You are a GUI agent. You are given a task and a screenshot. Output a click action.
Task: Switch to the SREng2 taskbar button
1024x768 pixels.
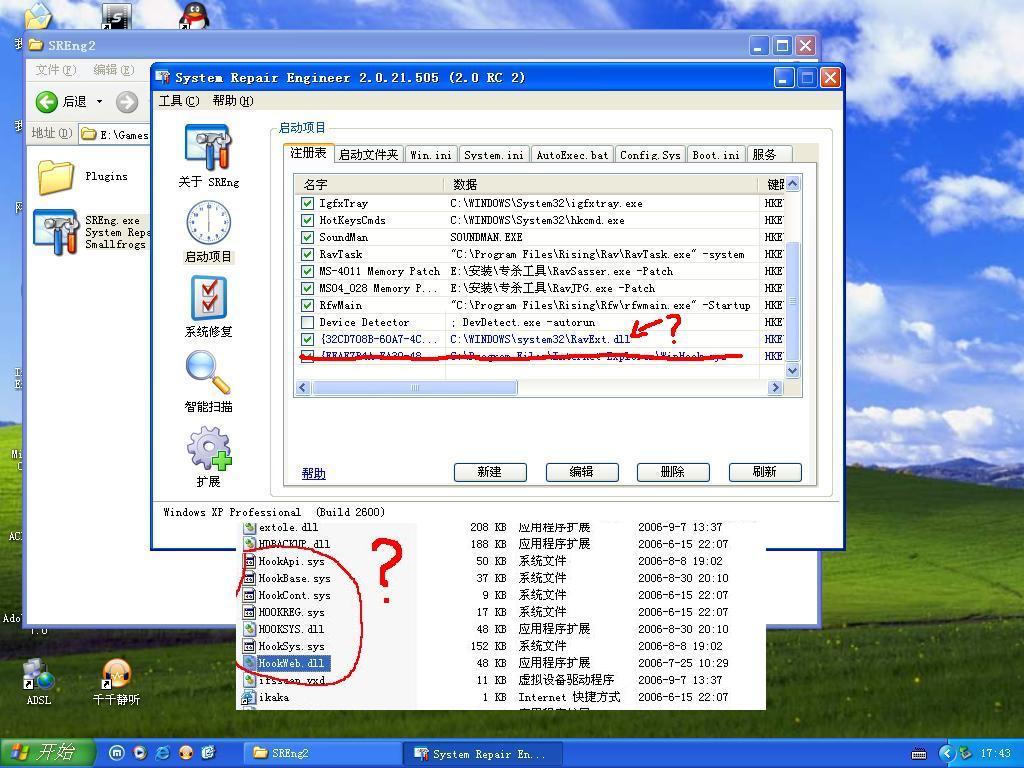click(x=323, y=754)
